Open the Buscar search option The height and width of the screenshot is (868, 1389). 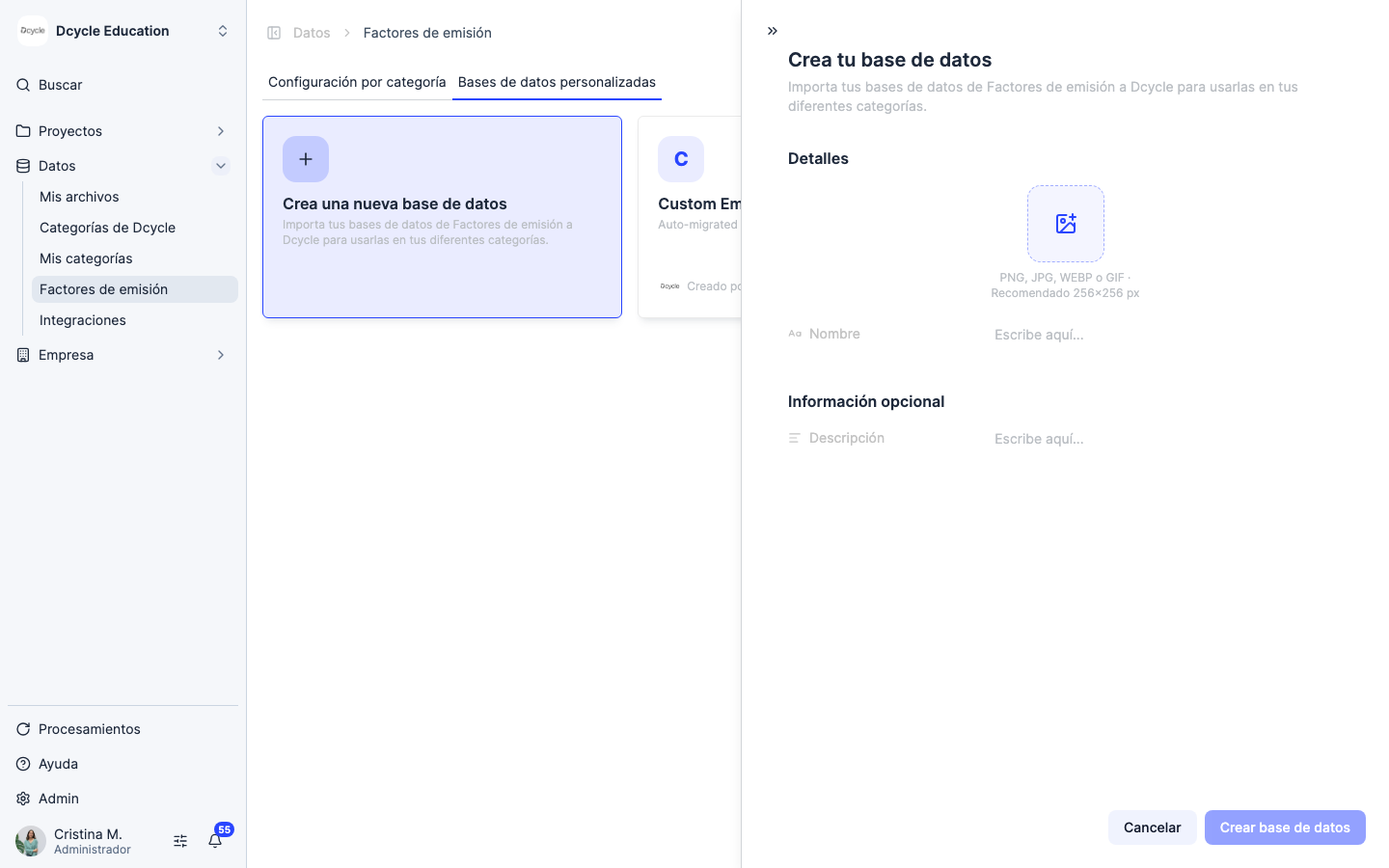tap(123, 85)
